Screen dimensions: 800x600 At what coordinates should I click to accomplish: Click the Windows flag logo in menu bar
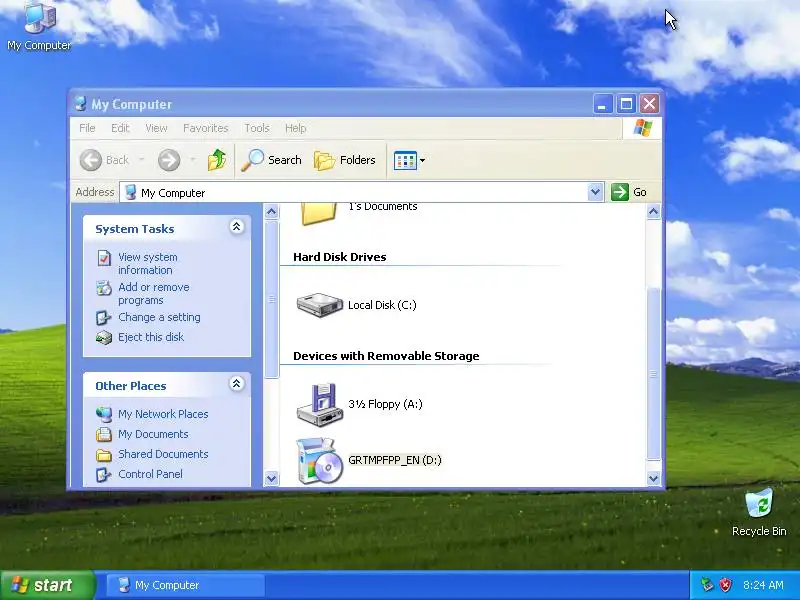642,128
